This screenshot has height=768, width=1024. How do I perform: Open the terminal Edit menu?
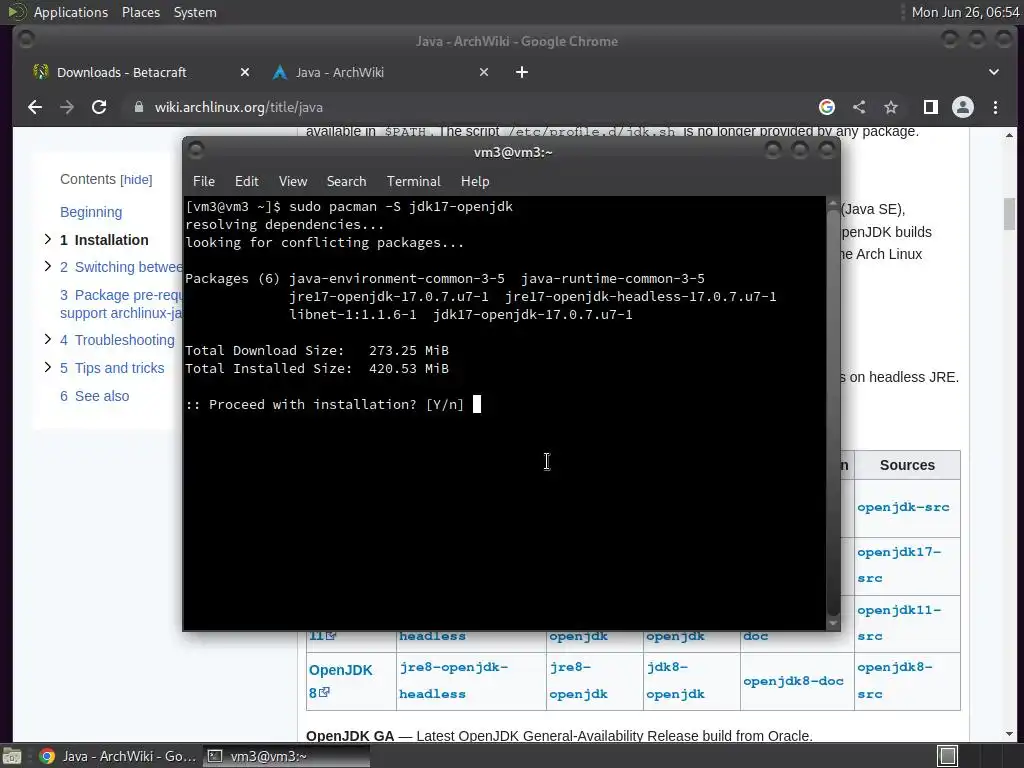point(246,182)
